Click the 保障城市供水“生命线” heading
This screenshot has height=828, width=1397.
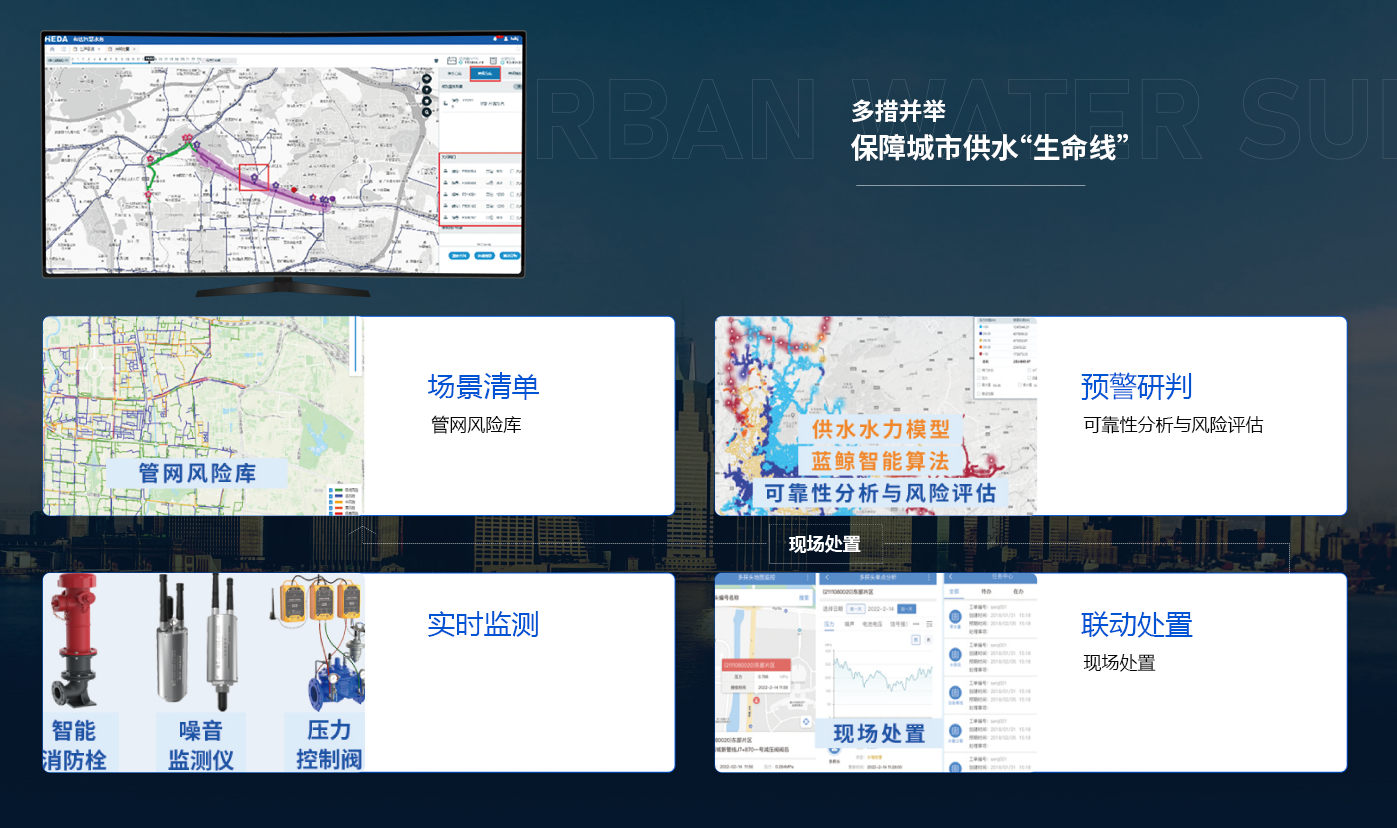coord(990,147)
